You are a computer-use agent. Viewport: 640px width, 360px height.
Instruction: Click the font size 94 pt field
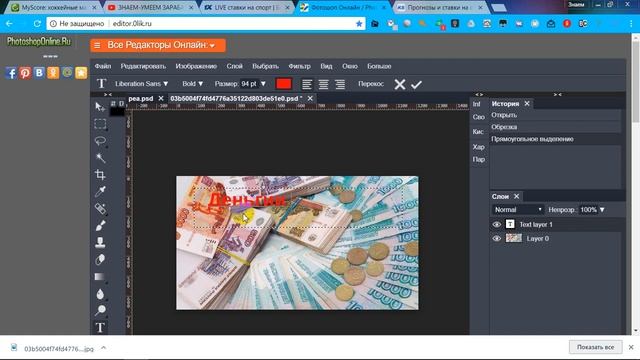(249, 84)
